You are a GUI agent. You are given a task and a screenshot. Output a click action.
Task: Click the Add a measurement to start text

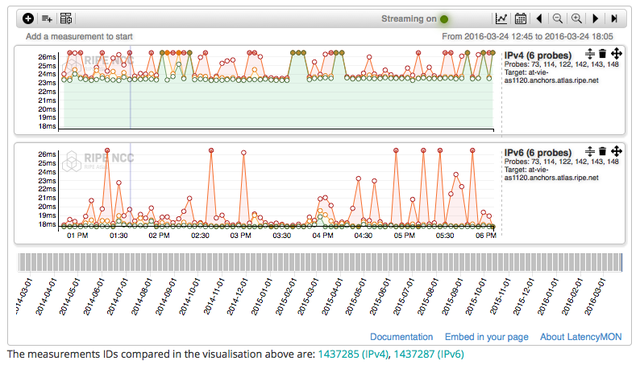(79, 37)
